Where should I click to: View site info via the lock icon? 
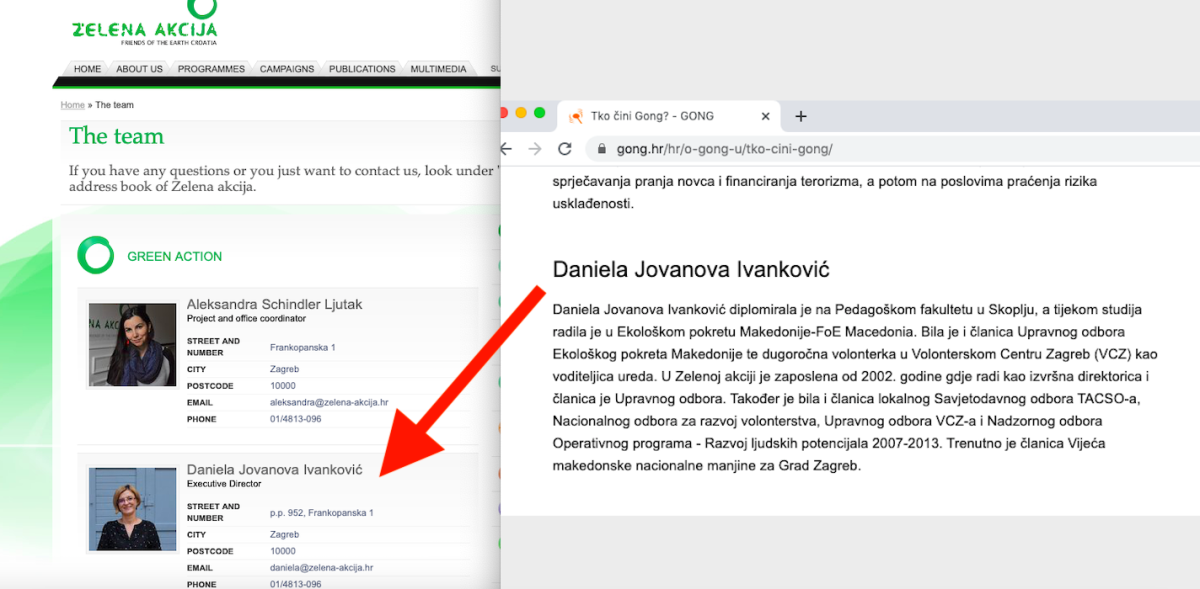coord(602,149)
